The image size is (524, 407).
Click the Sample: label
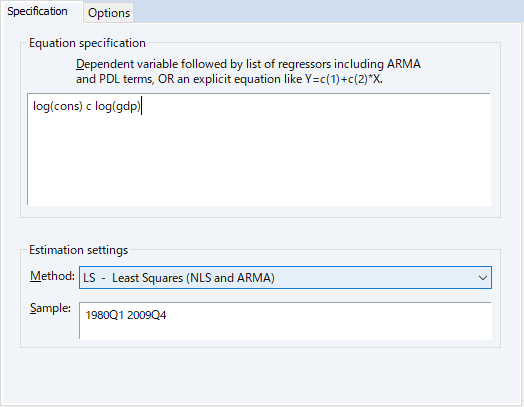[50, 308]
